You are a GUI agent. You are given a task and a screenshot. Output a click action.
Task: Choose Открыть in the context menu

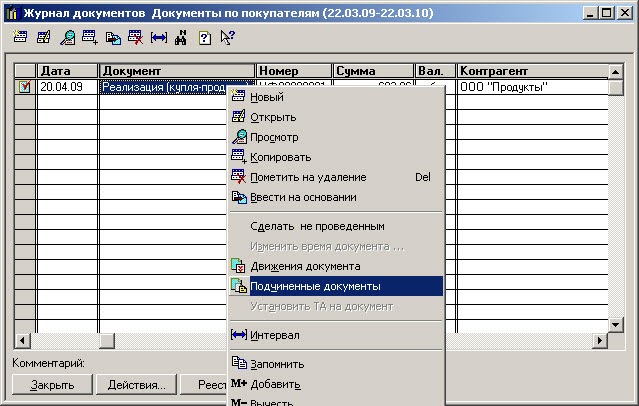click(x=336, y=117)
